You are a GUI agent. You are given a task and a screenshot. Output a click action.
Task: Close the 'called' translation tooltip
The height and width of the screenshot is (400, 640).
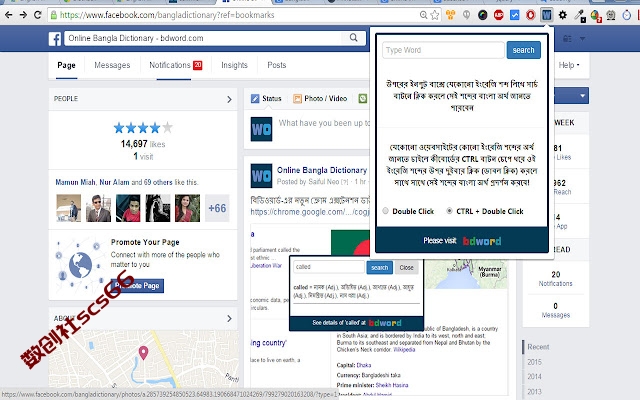pos(406,267)
